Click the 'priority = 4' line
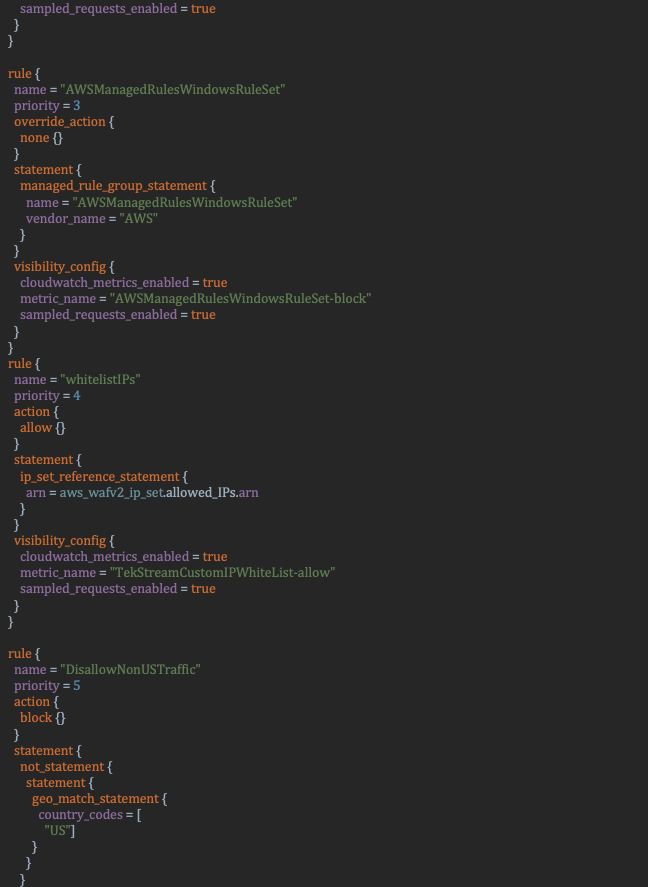The image size is (648, 887). pos(47,396)
